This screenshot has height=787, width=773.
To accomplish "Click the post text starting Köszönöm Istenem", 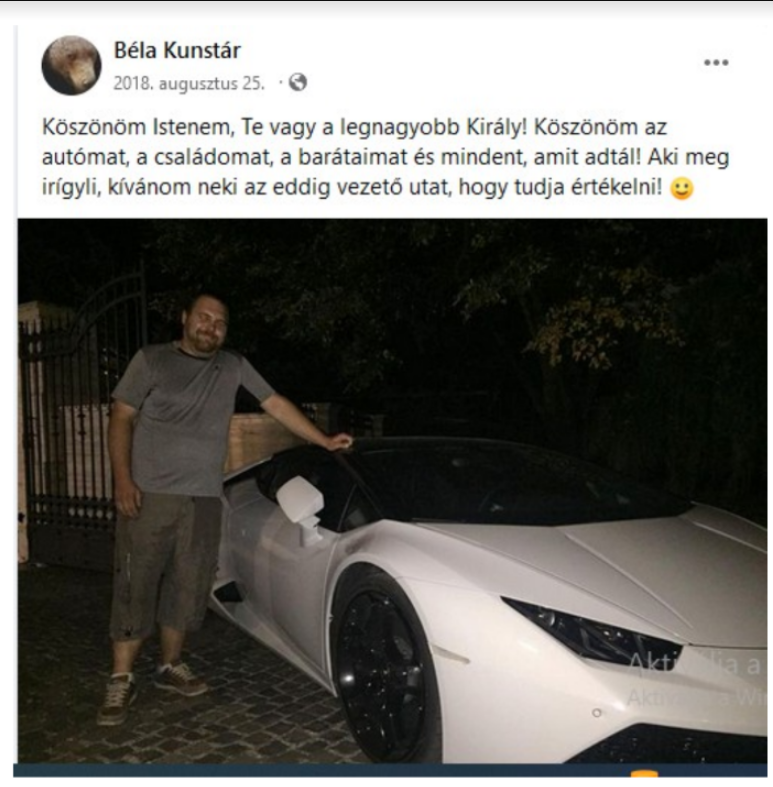I will (385, 157).
